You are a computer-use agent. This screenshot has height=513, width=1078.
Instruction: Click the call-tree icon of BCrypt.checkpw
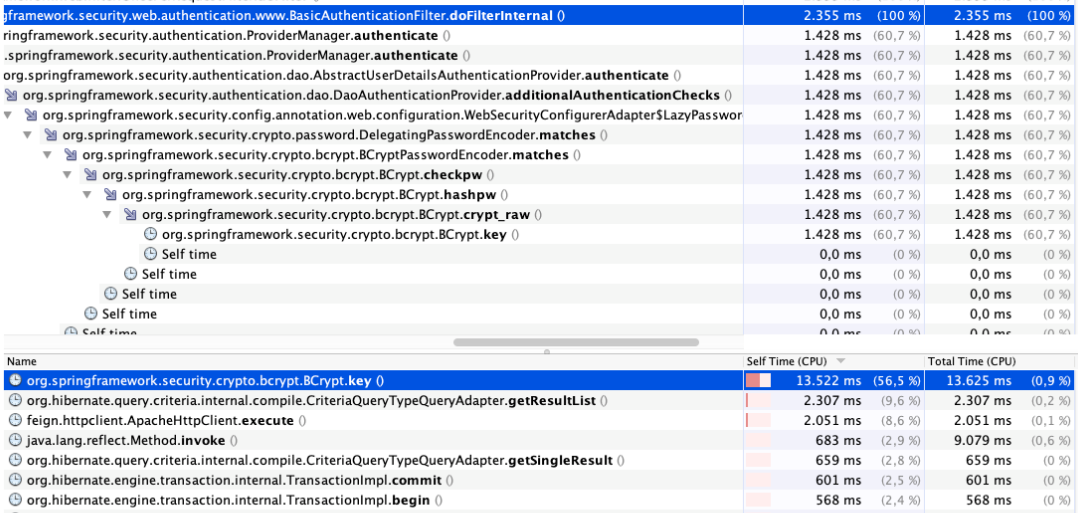(x=91, y=175)
